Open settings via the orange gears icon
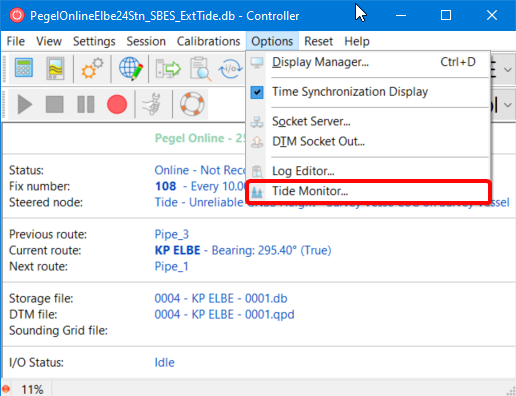 tap(92, 68)
